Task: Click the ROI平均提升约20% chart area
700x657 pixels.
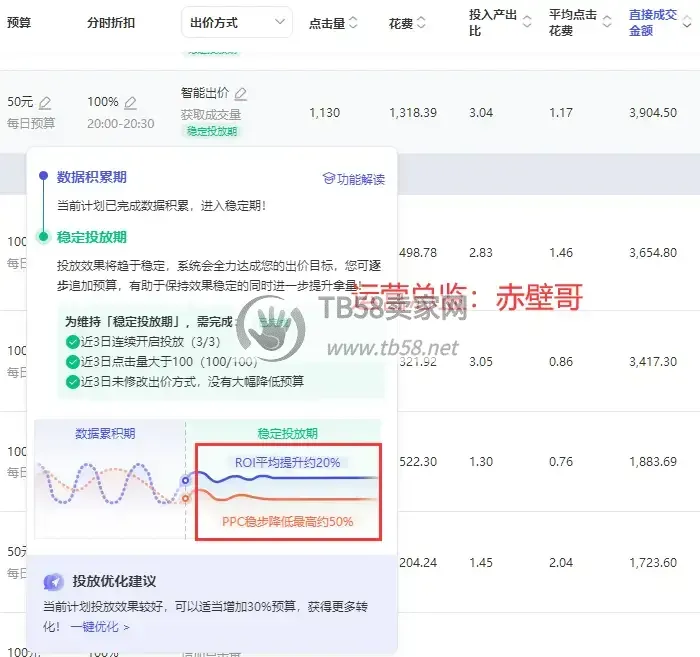Action: pos(288,462)
